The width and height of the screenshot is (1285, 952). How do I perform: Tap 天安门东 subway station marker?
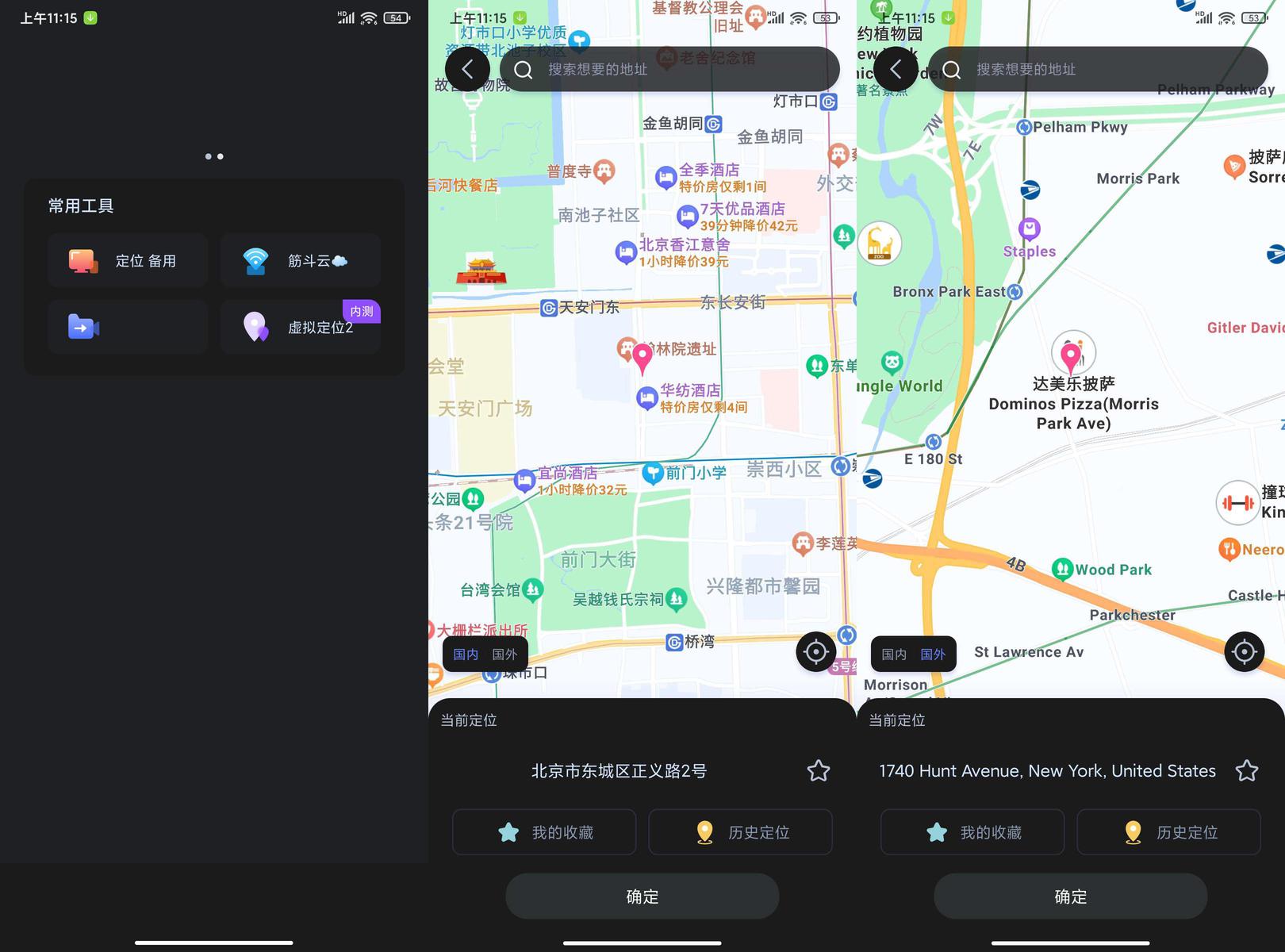[549, 308]
